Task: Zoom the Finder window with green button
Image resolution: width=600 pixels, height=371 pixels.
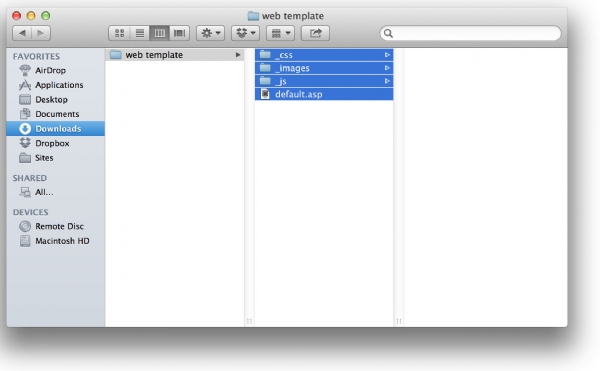Action: pos(46,16)
